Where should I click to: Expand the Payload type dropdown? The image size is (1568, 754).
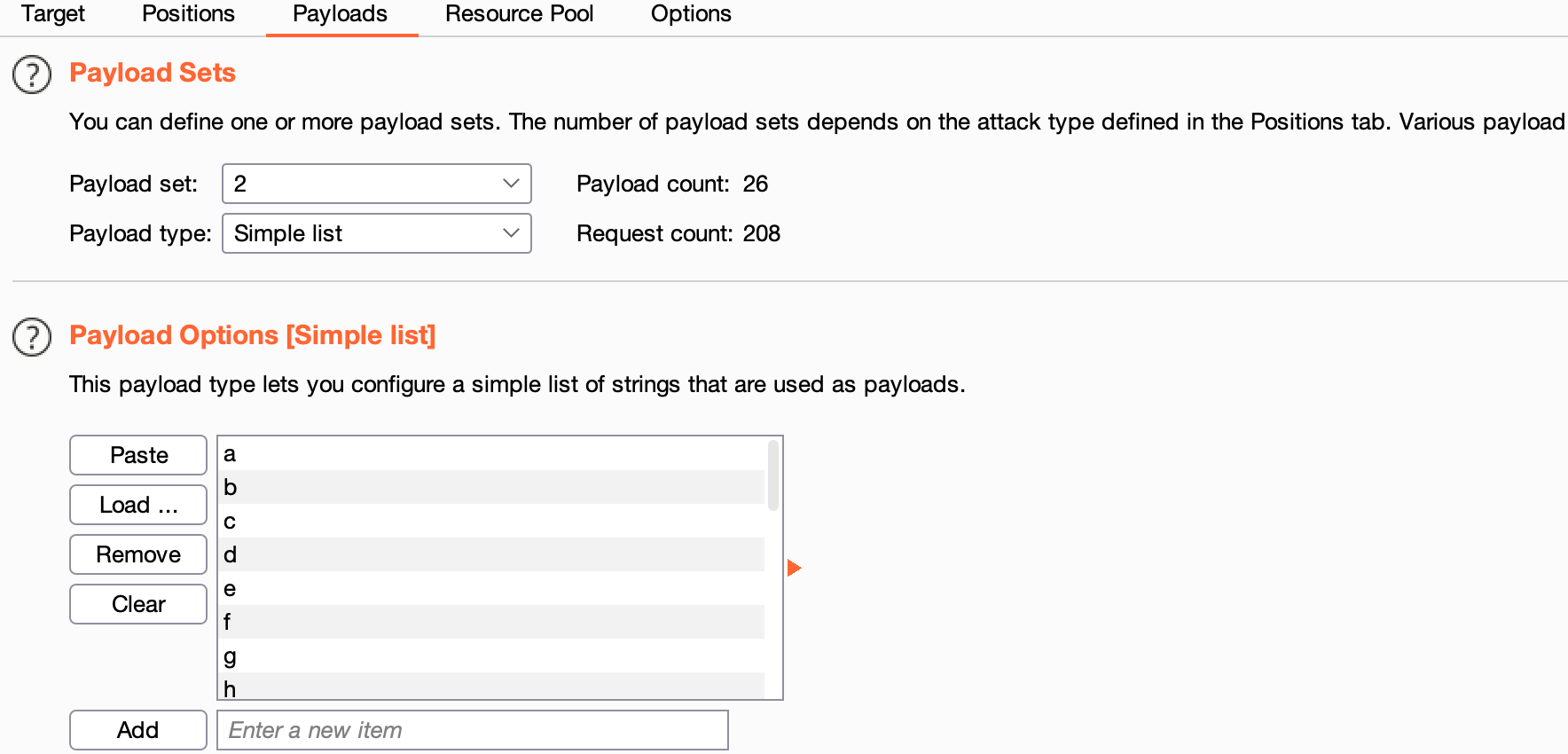coord(376,233)
